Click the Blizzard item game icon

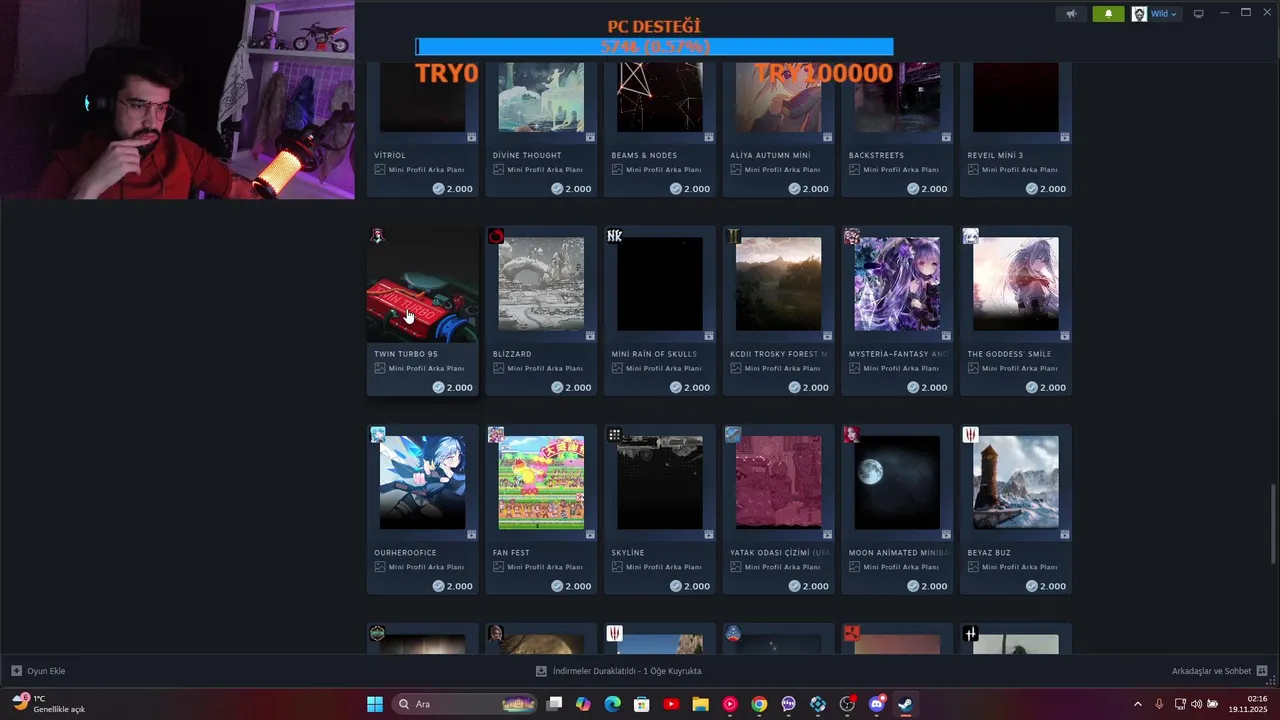[496, 236]
